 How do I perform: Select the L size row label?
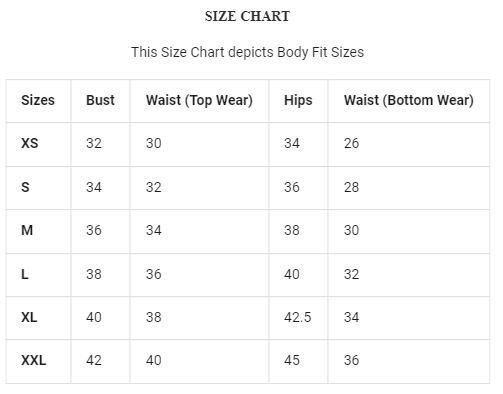(x=25, y=274)
